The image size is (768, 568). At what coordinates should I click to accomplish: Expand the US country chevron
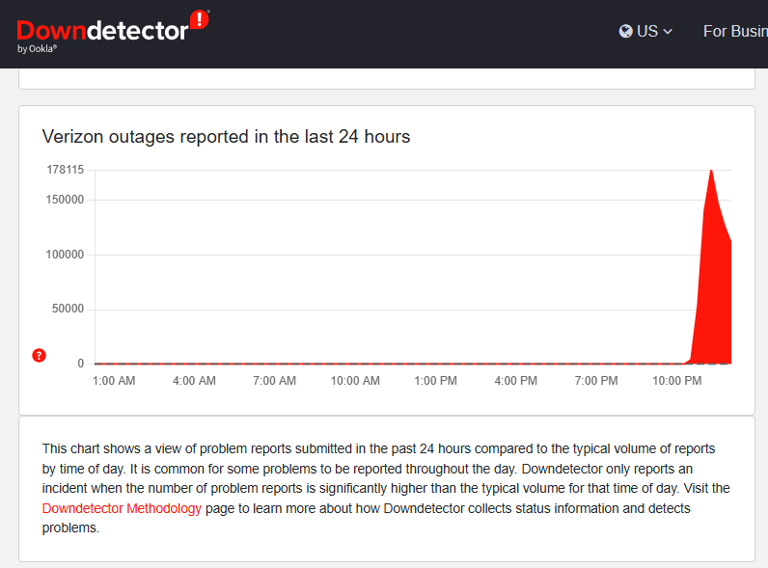[x=667, y=32]
